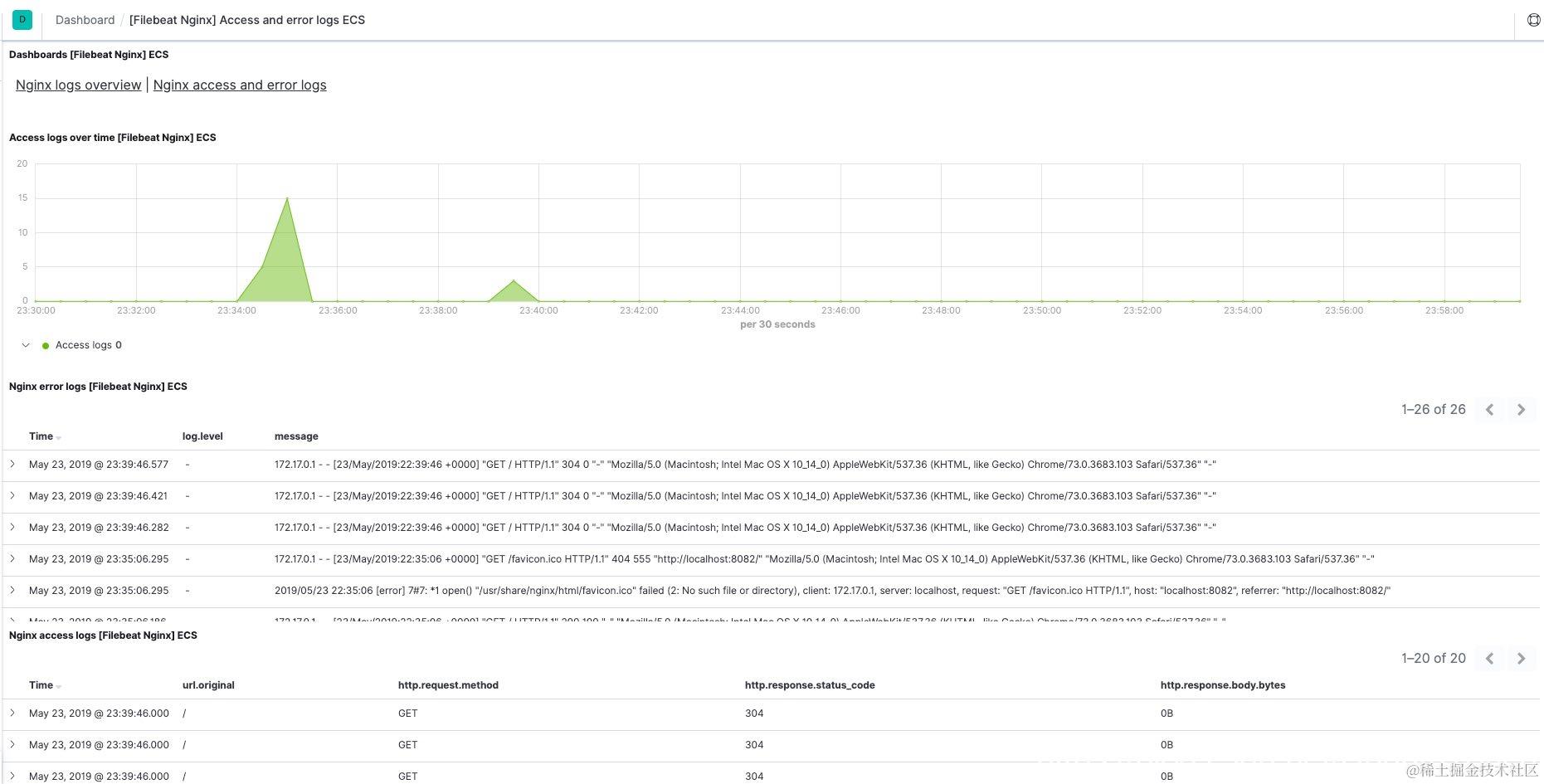This screenshot has width=1544, height=784.
Task: Sort error logs by Time column arrow
Action: (x=59, y=437)
